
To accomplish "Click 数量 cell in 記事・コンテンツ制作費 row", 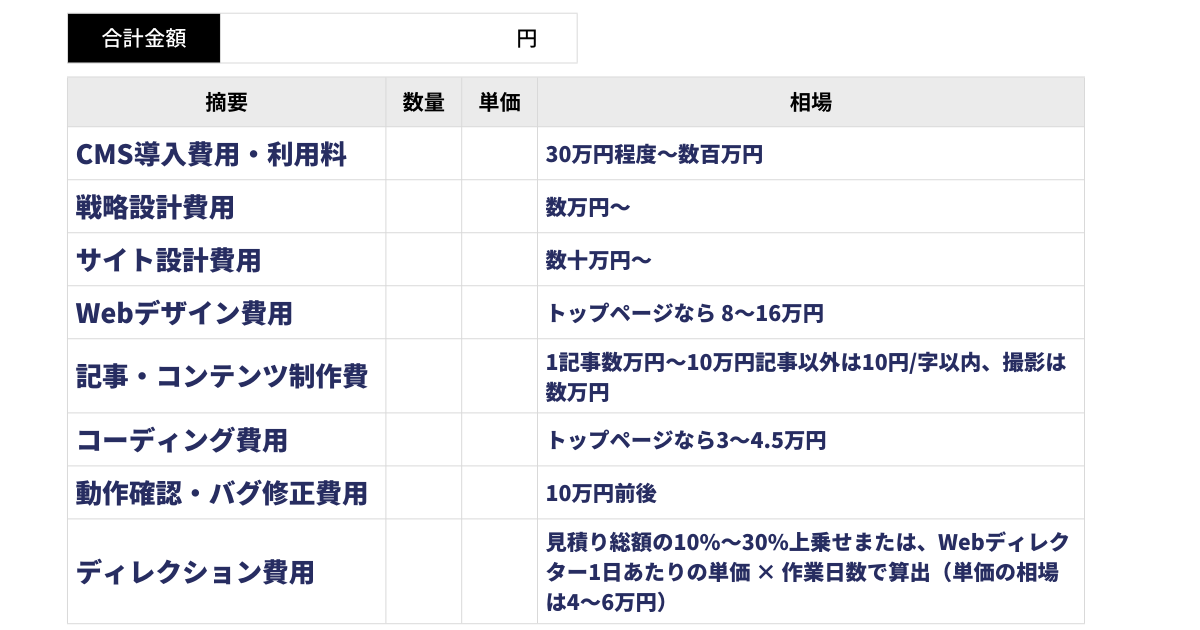I will [424, 376].
